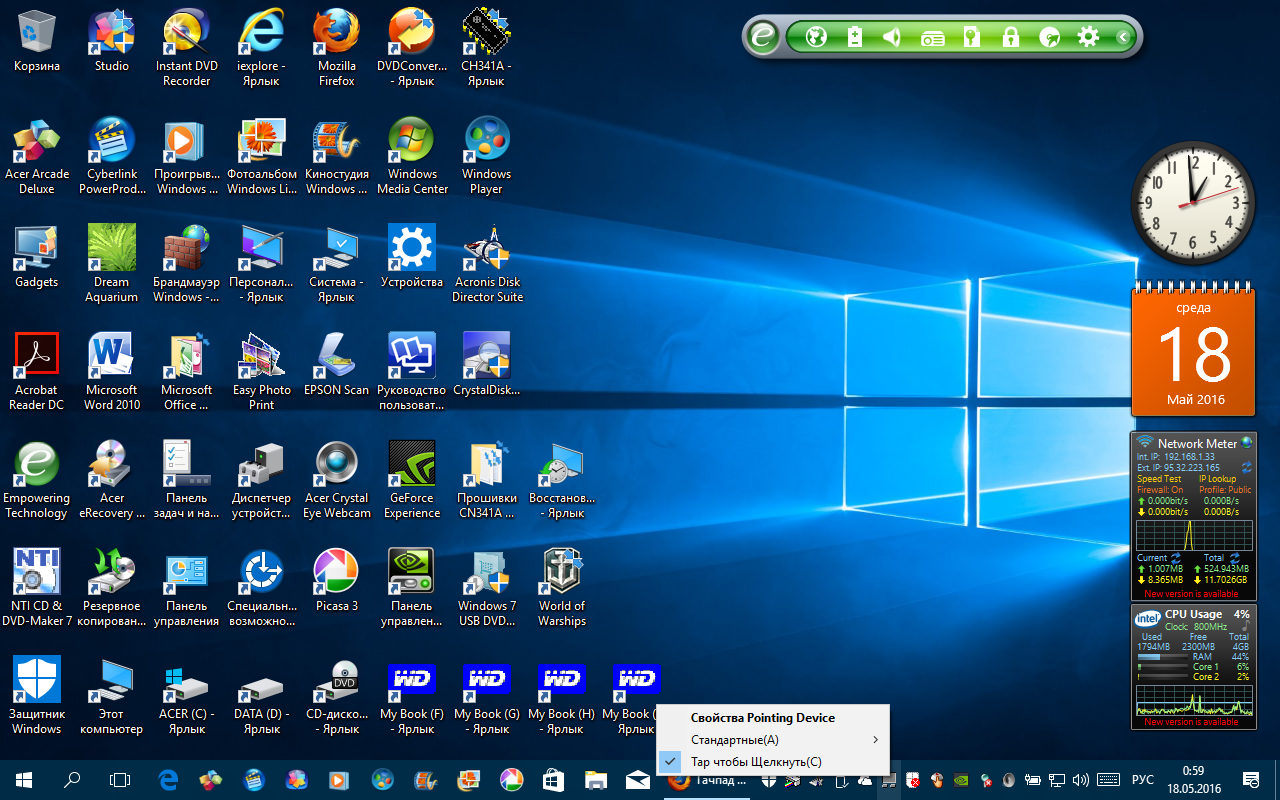Open File Explorer from the taskbar
The image size is (1280, 800).
pos(596,780)
